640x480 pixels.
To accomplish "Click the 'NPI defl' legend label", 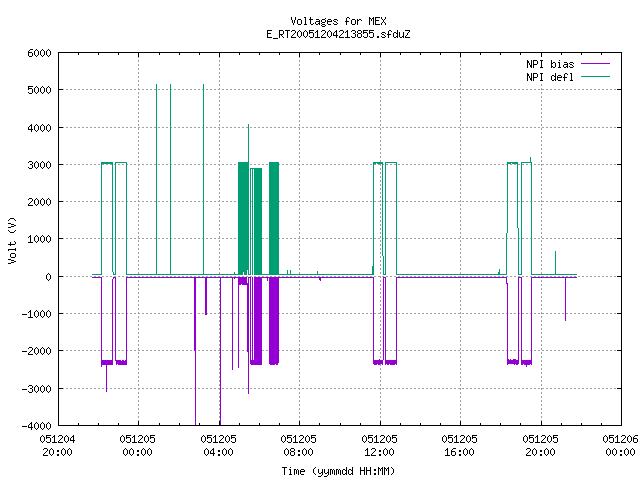I will (x=550, y=77).
